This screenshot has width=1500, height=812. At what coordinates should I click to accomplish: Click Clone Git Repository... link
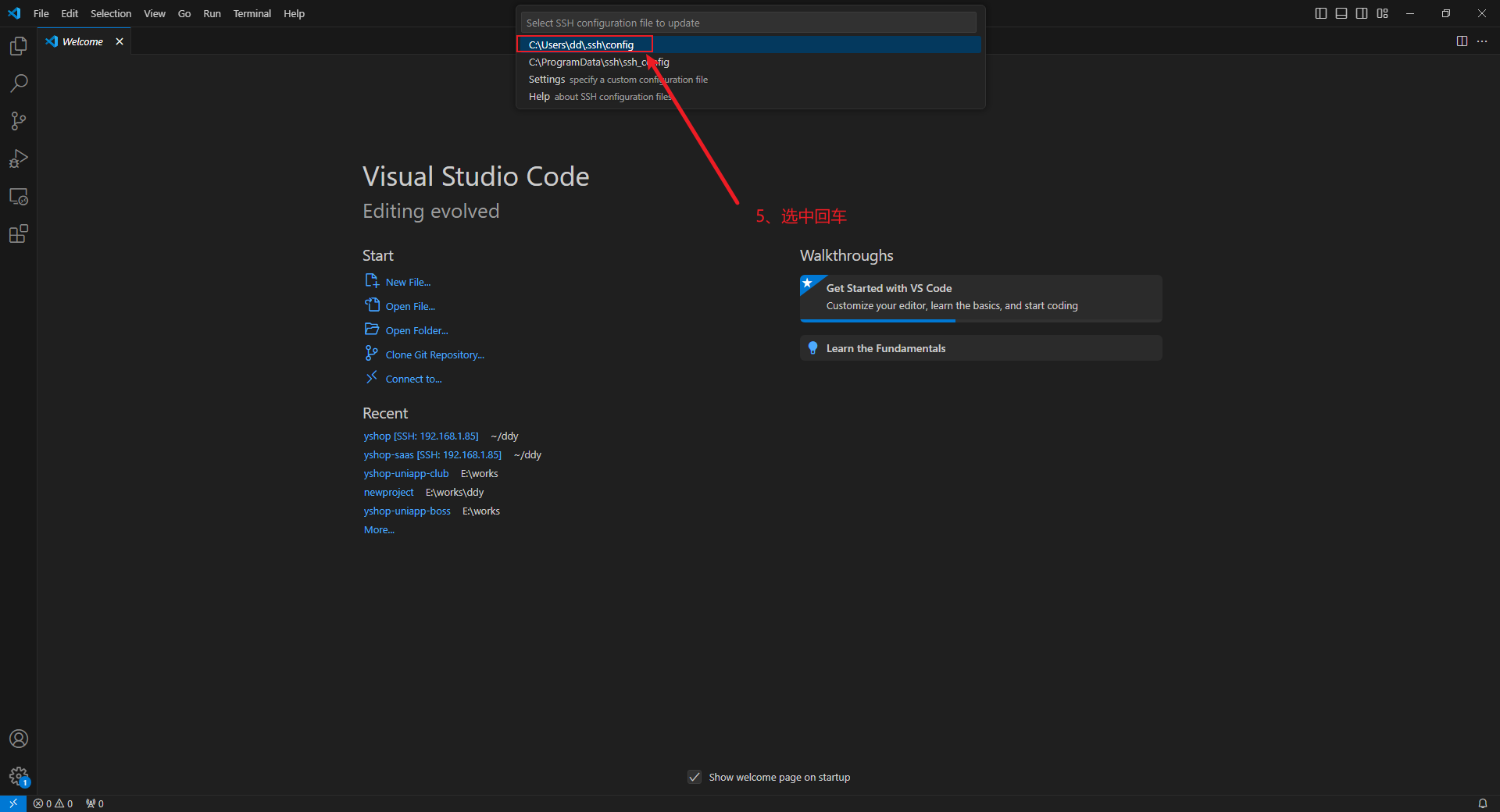(x=434, y=354)
